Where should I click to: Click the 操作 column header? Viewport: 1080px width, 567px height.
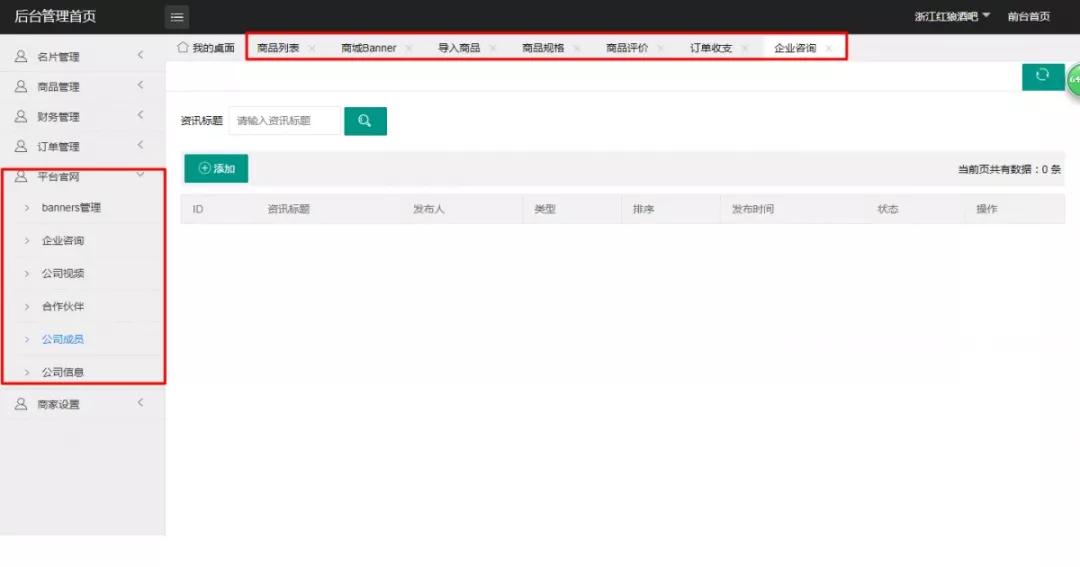click(986, 209)
